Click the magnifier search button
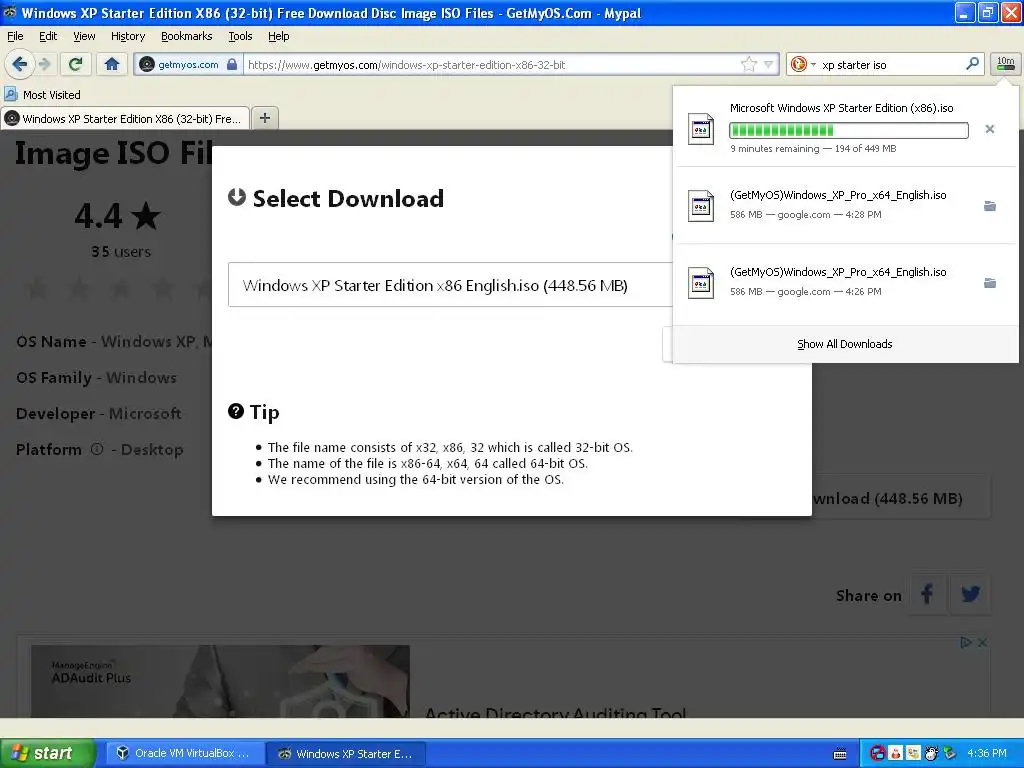This screenshot has height=768, width=1024. pyautogui.click(x=972, y=64)
